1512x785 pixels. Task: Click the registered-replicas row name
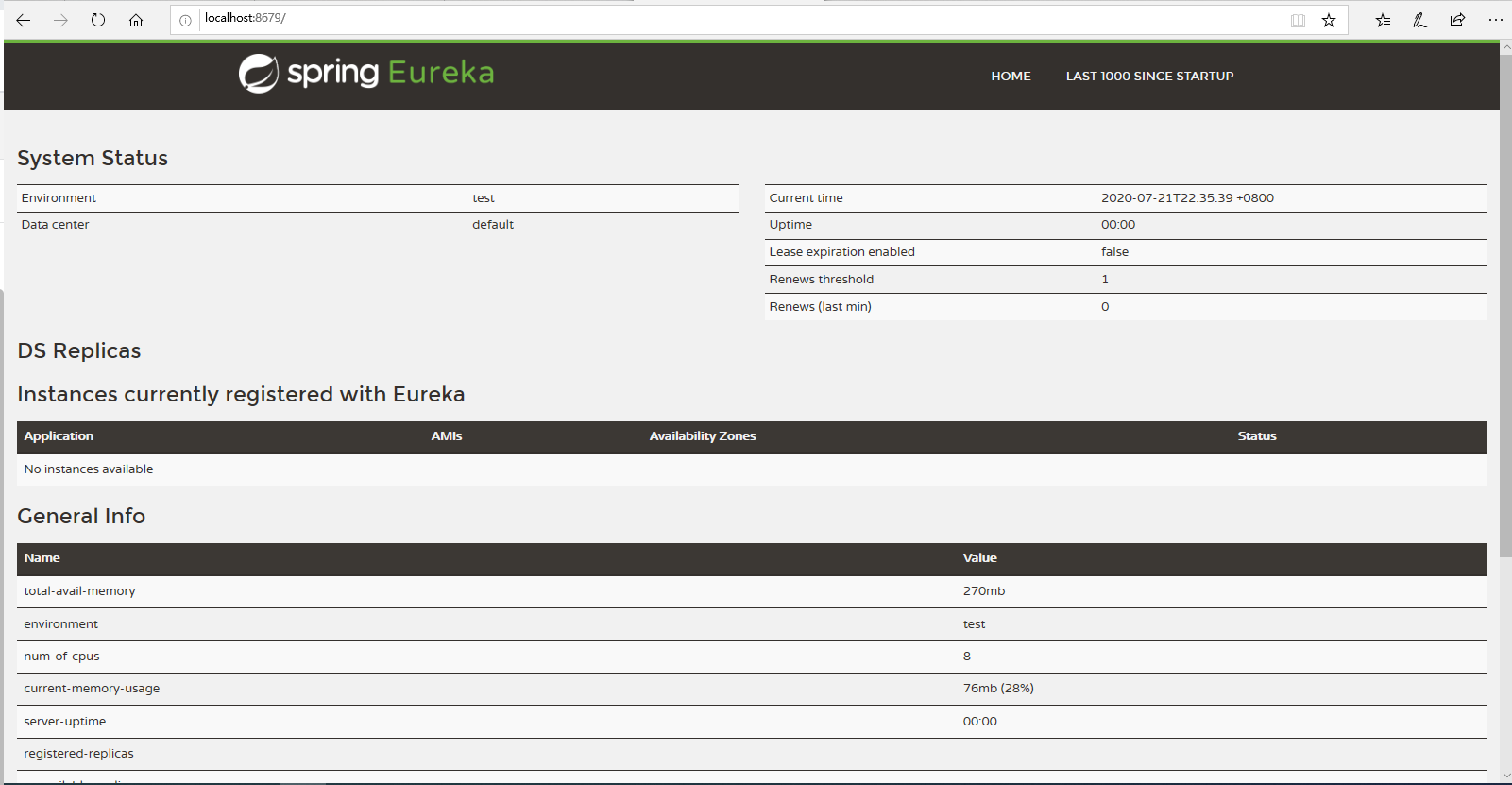(78, 754)
